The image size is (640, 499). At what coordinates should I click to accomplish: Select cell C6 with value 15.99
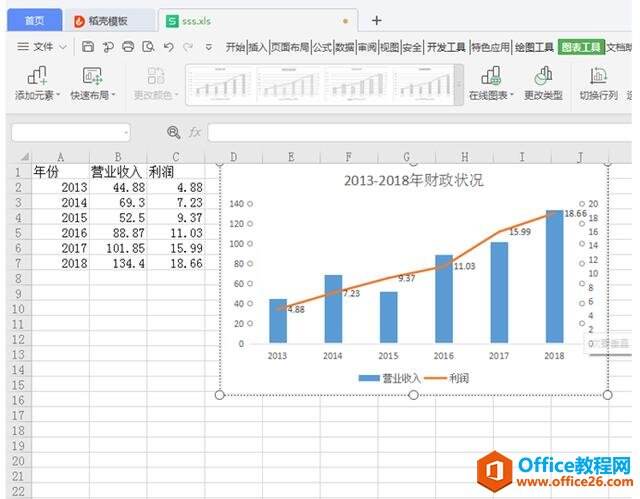coord(176,248)
